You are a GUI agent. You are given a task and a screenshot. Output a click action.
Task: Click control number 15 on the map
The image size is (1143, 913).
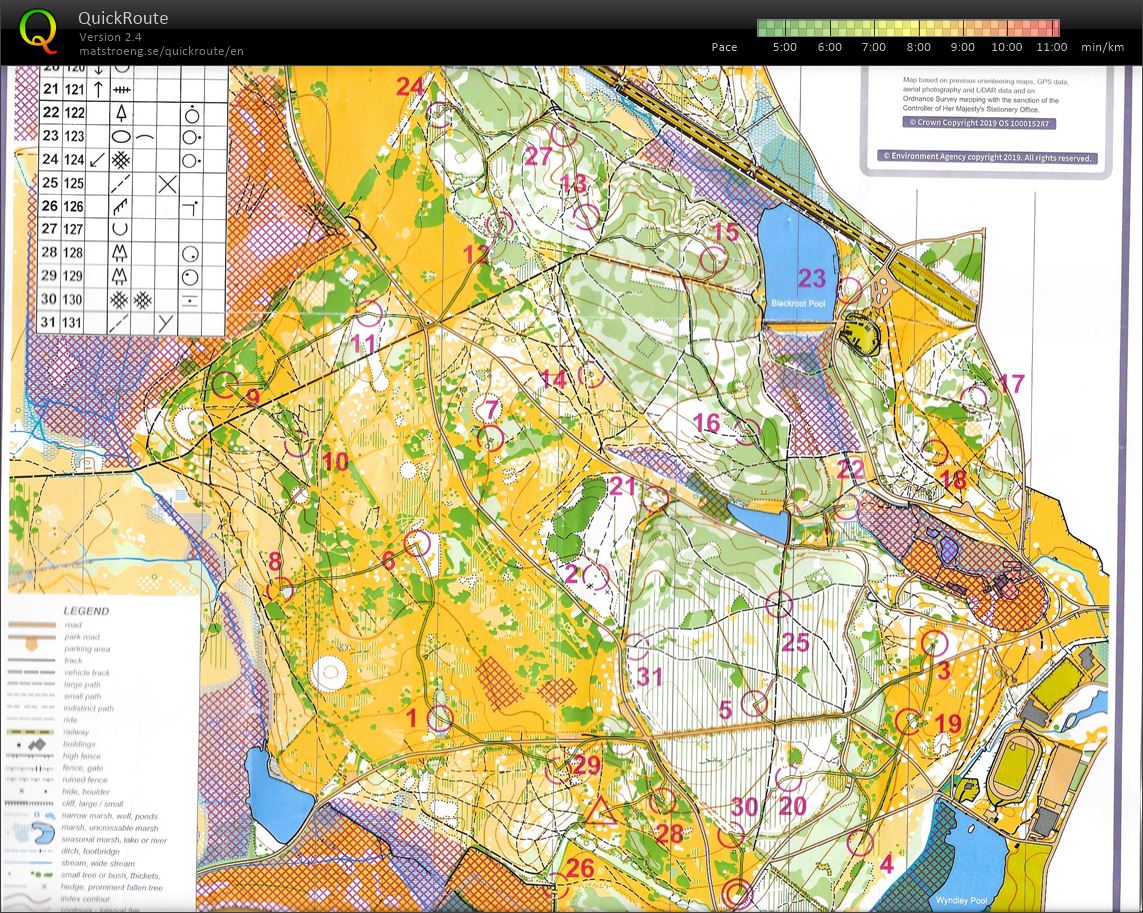(725, 232)
